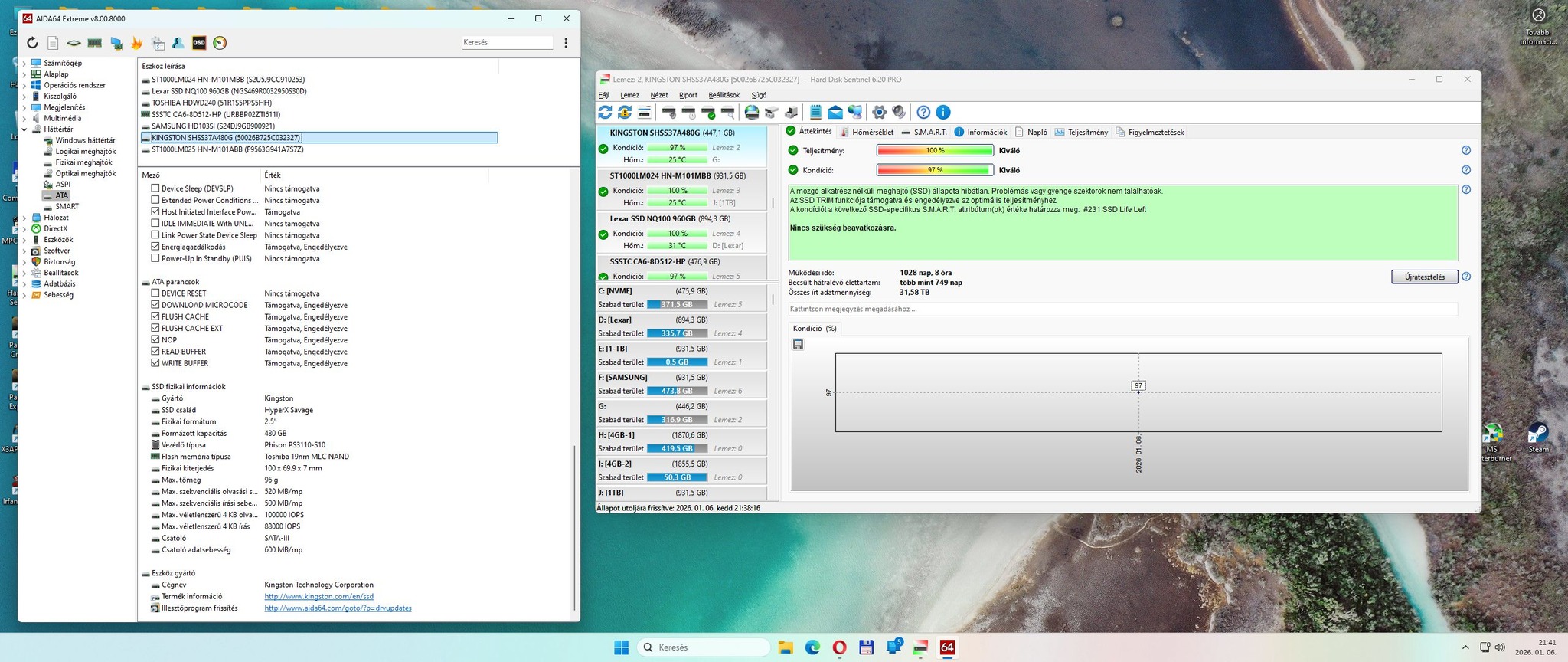Viewport: 1568px width, 662px height.
Task: Expand the Számítógép tree node
Action: (x=24, y=63)
